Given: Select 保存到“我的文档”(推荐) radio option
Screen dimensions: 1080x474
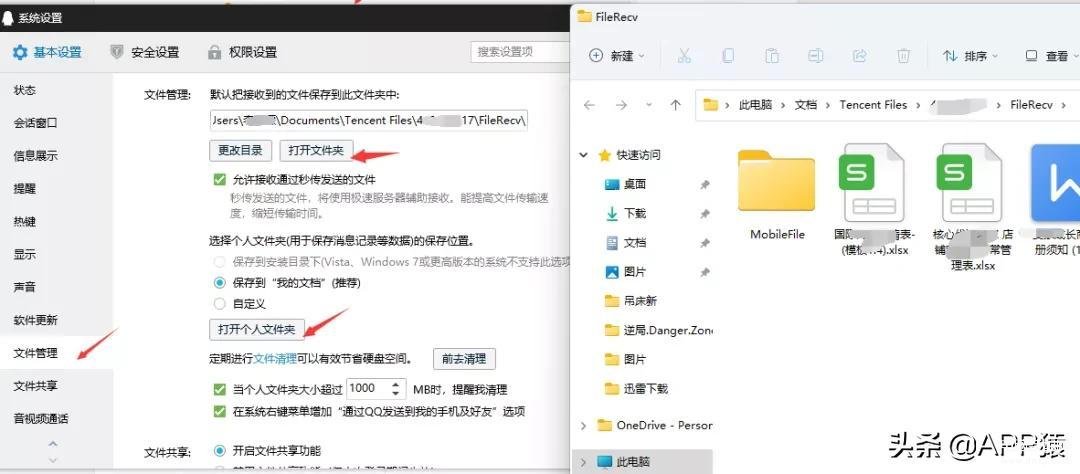Looking at the screenshot, I should 220,282.
